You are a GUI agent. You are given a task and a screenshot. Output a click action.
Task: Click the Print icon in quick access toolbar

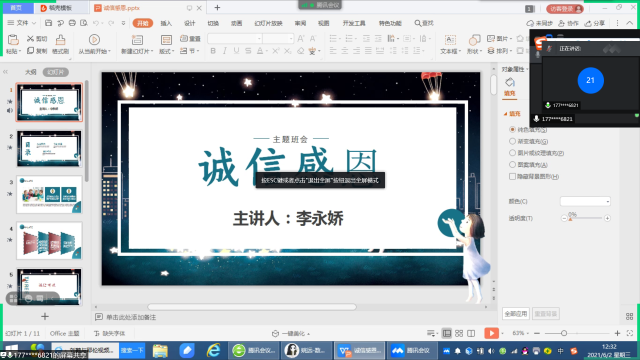(72, 23)
